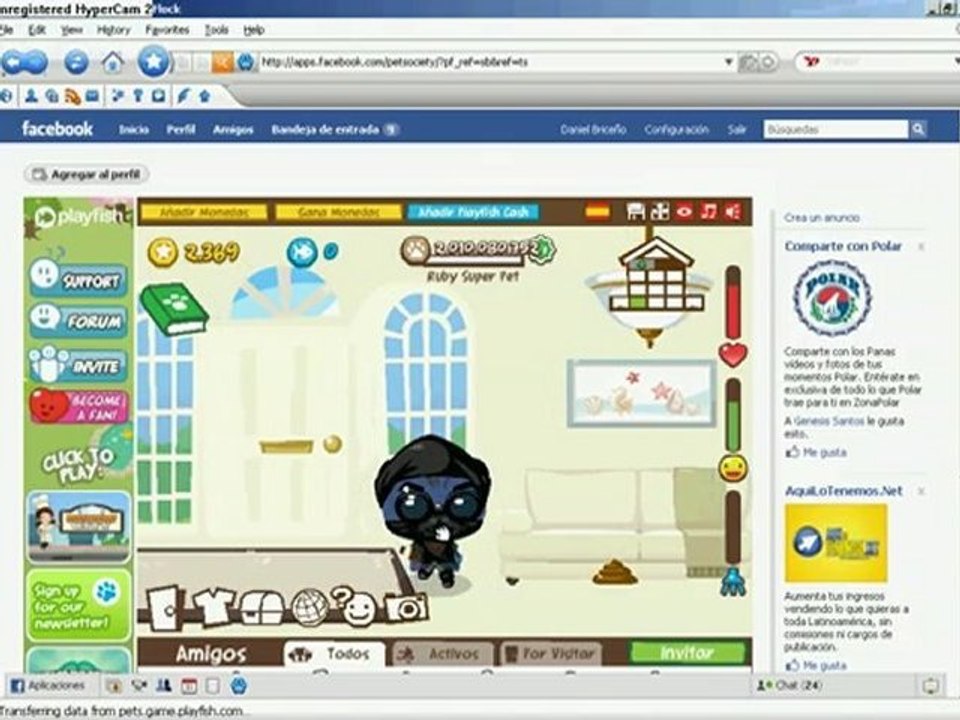Screen dimensions: 960x720
Task: Click the orange share icon beside the address bar
Action: 222,62
